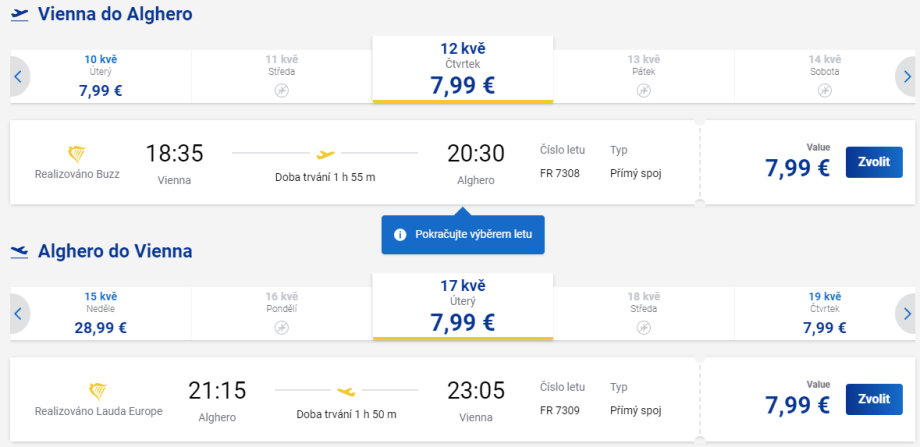The image size is (920, 447).
Task: Click the no-flight icon under 16 kvě Pondělí
Action: (281, 327)
